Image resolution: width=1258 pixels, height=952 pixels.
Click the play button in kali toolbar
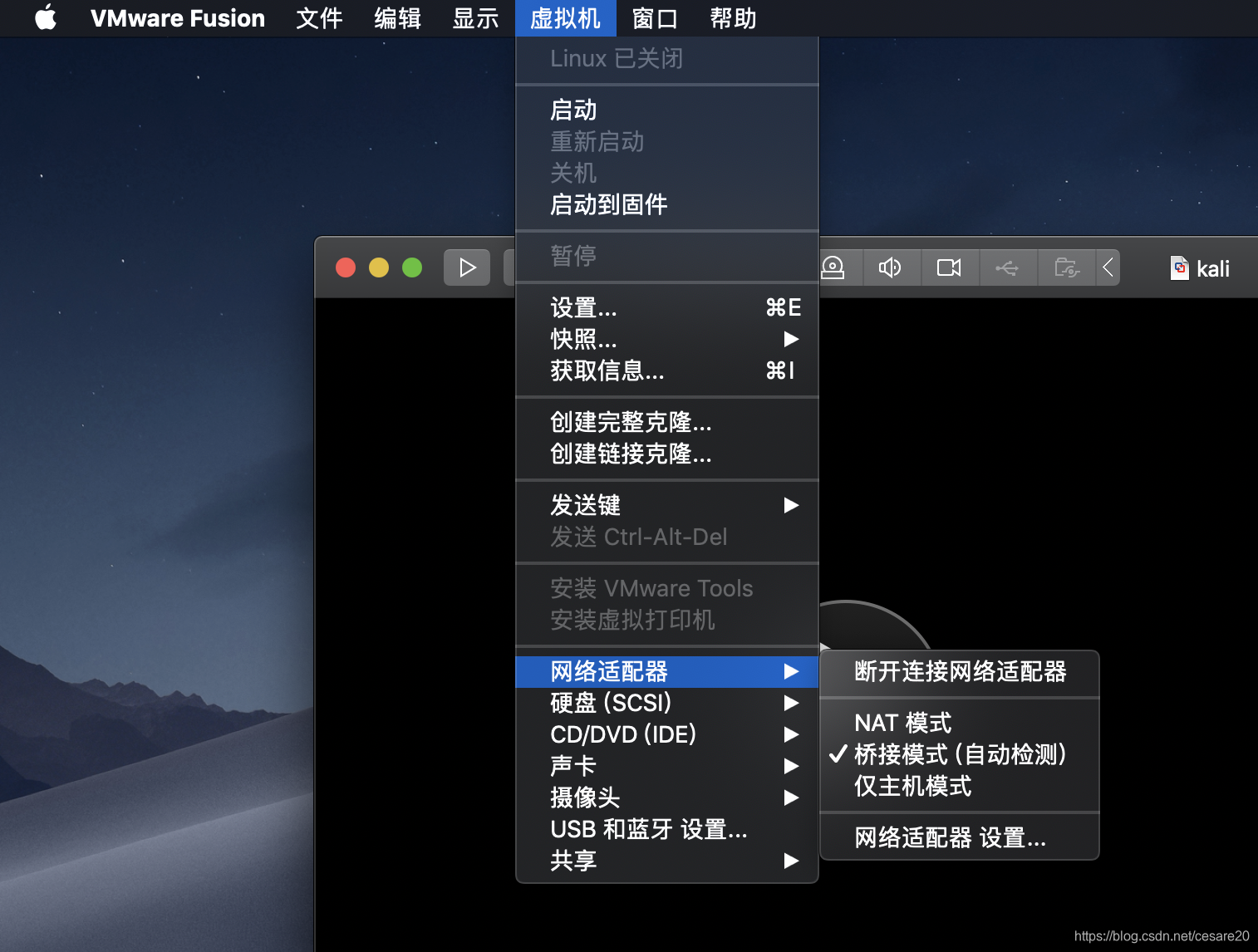click(x=467, y=267)
